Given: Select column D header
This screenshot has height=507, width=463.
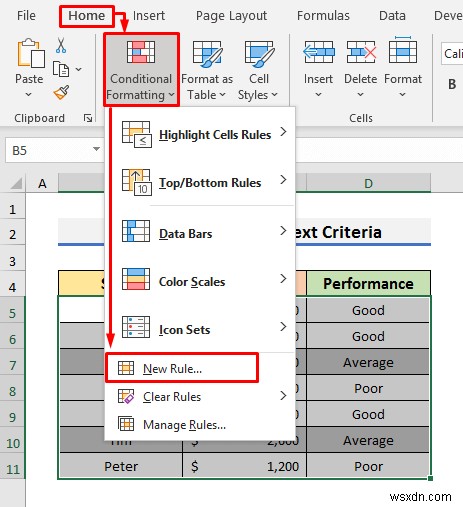Looking at the screenshot, I should 368,183.
